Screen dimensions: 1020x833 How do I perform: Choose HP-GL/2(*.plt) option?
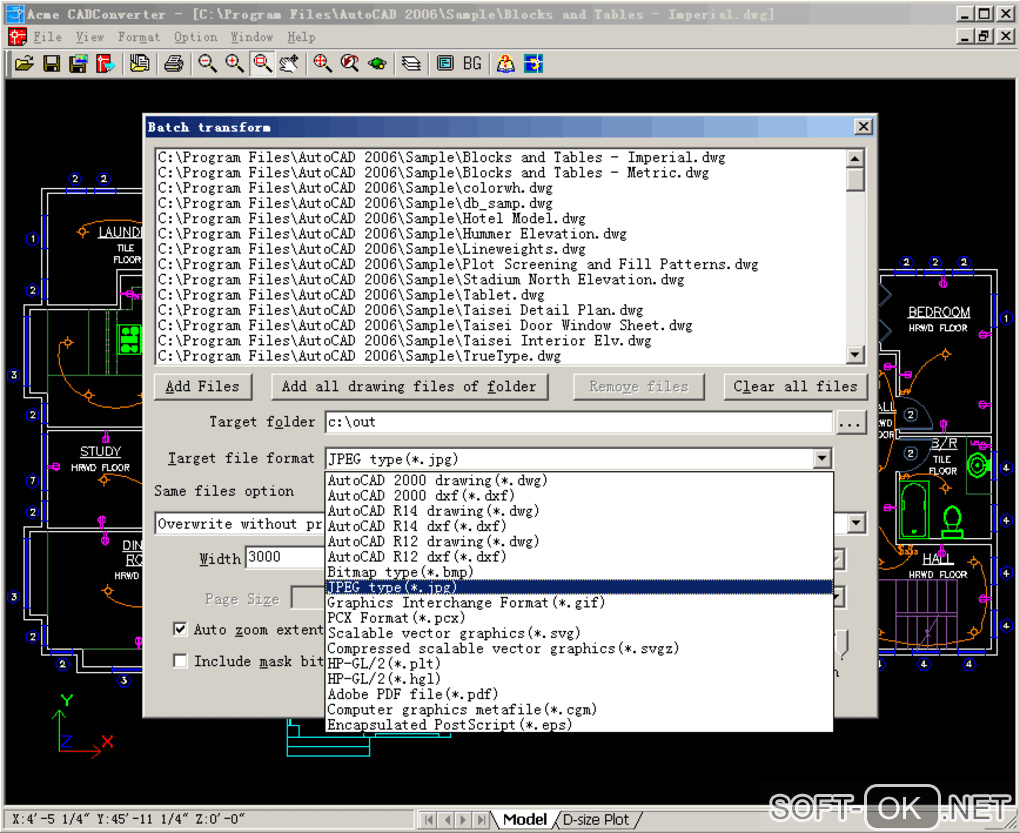[579, 664]
